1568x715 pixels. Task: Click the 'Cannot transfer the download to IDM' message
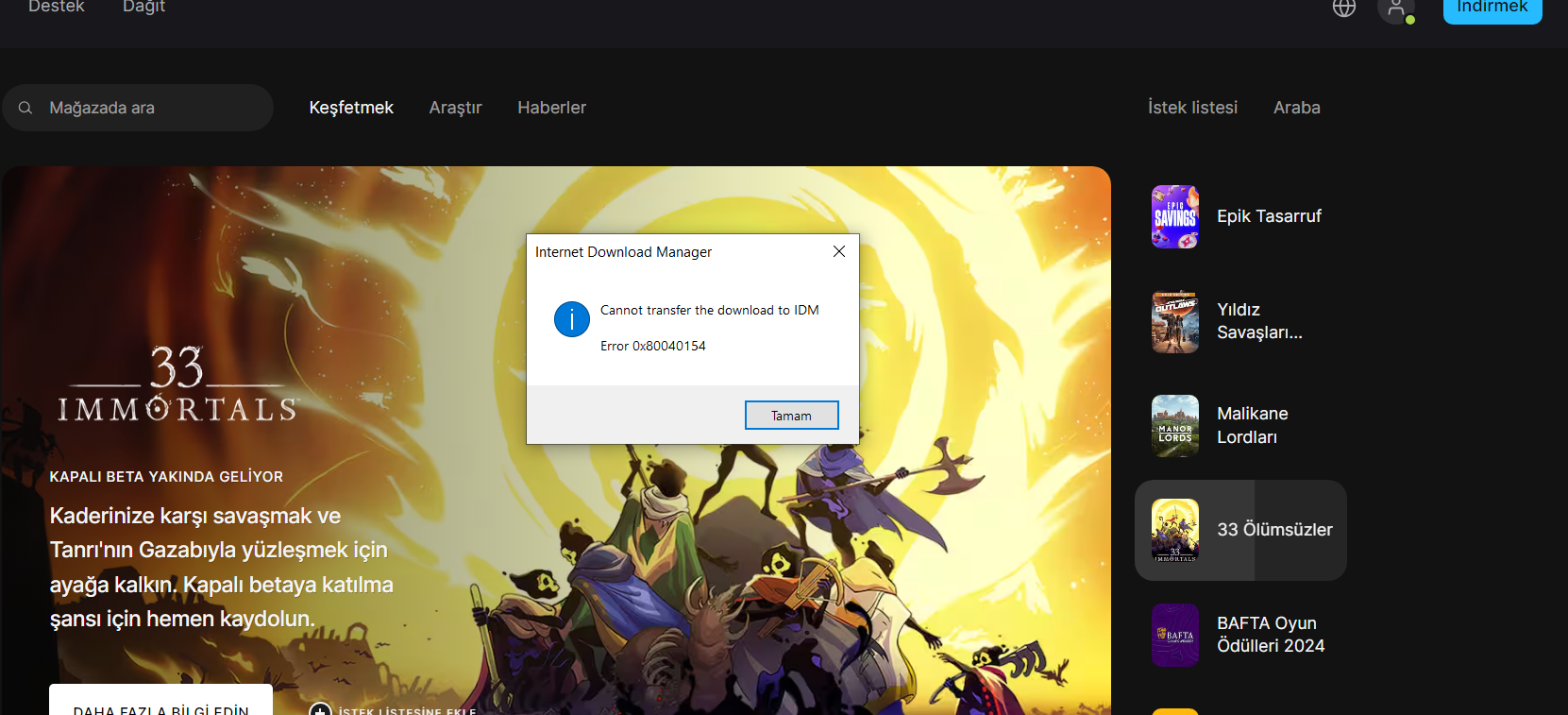(710, 310)
